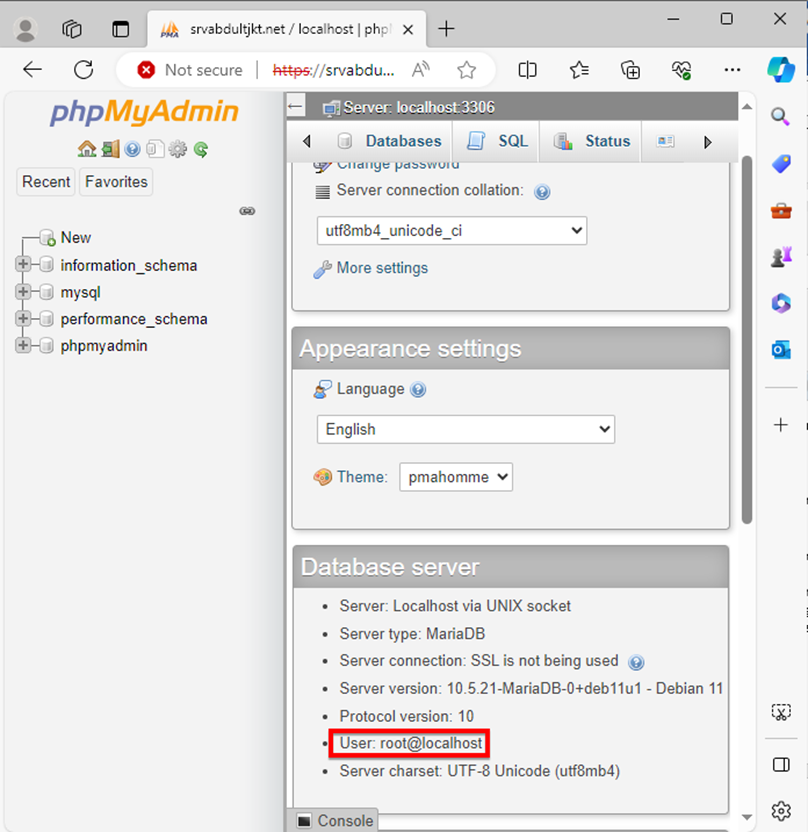Open a new browser tab
Image resolution: width=808 pixels, height=832 pixels.
446,29
